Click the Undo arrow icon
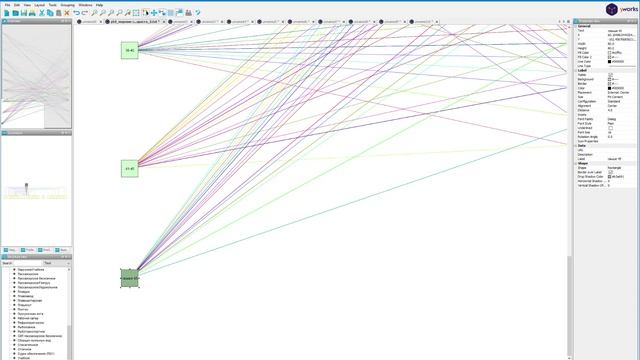The height and width of the screenshot is (360, 640). click(x=76, y=13)
